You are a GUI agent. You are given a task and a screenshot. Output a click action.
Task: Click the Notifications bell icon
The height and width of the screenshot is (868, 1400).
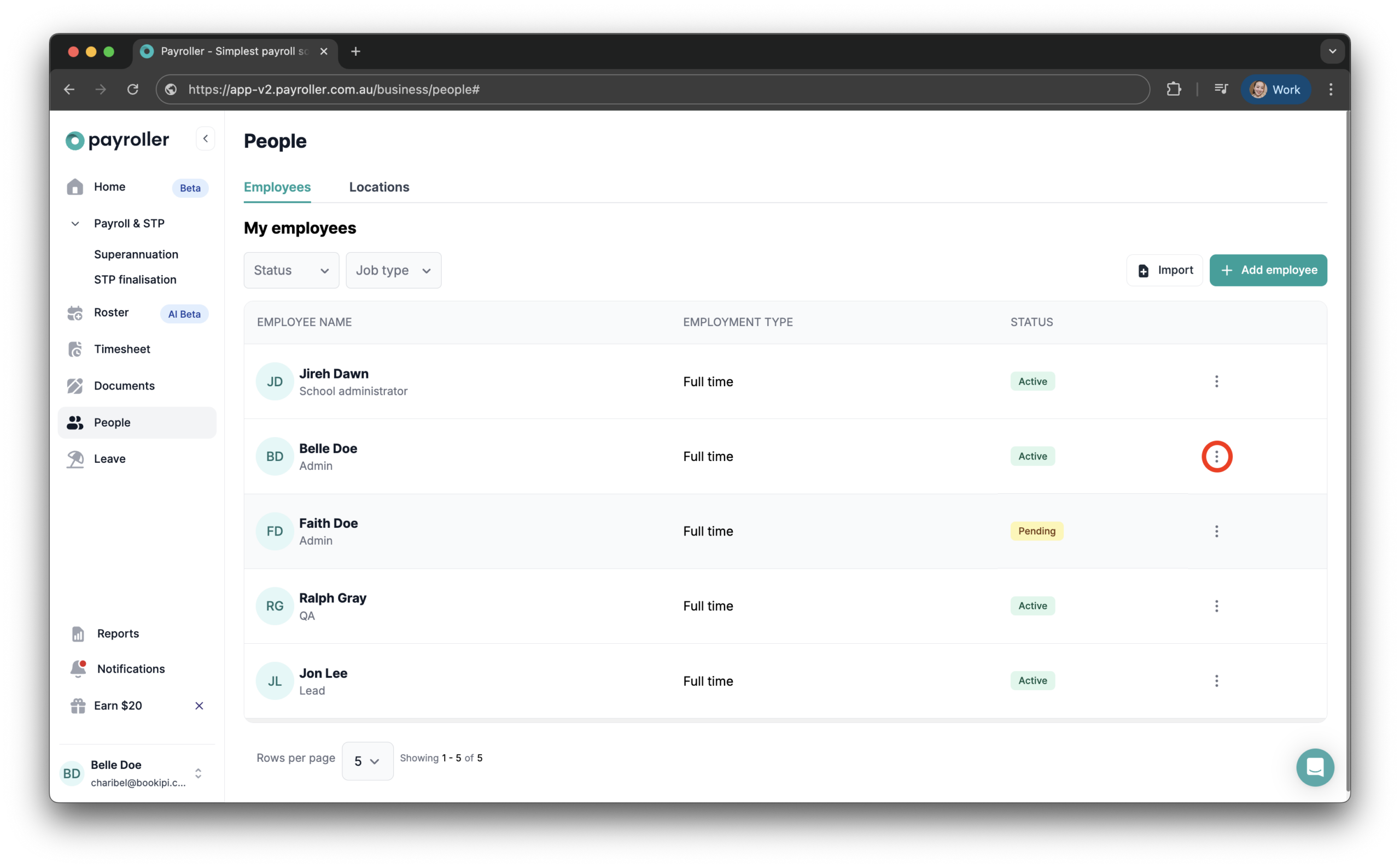(78, 669)
